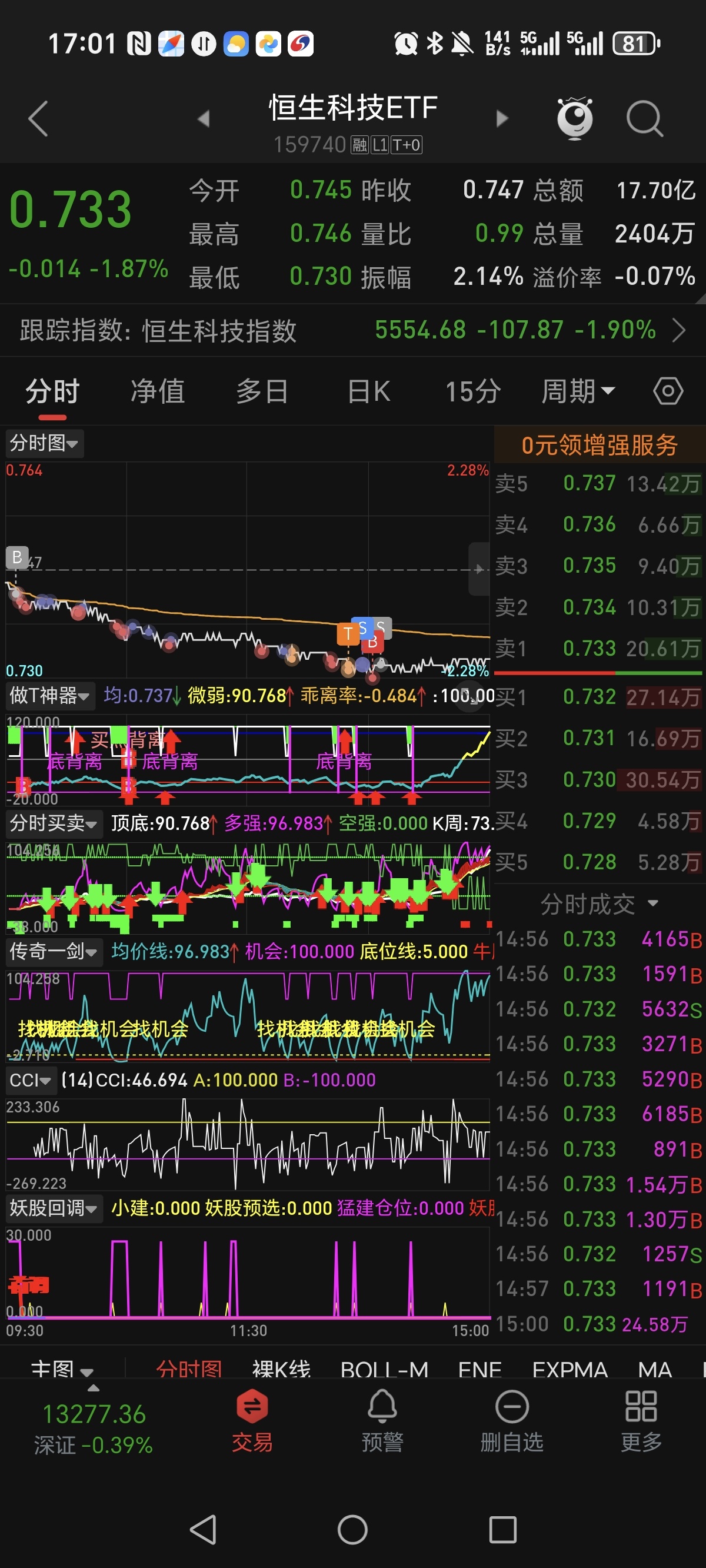The width and height of the screenshot is (706, 1568).
Task: Select 裸K线 main chart option
Action: tap(281, 1368)
